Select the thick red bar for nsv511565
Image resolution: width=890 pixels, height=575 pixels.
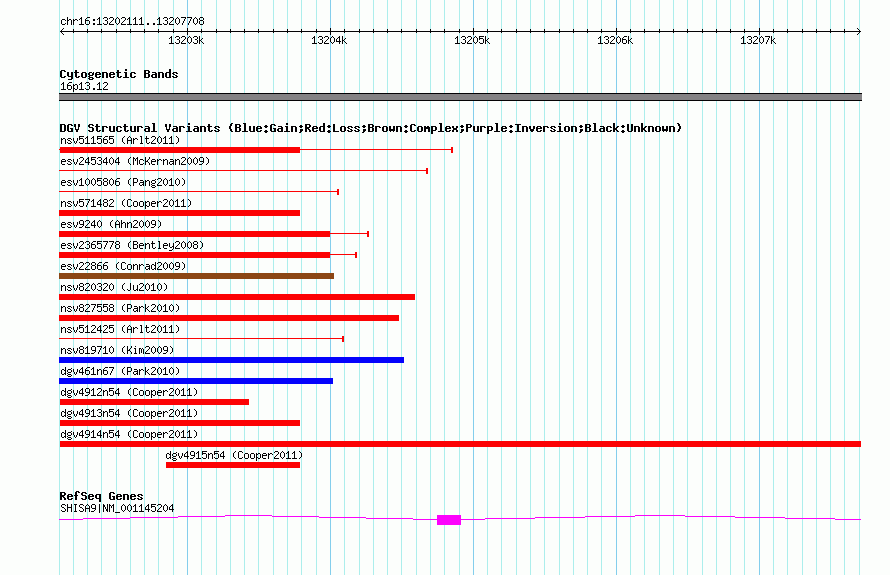point(179,150)
